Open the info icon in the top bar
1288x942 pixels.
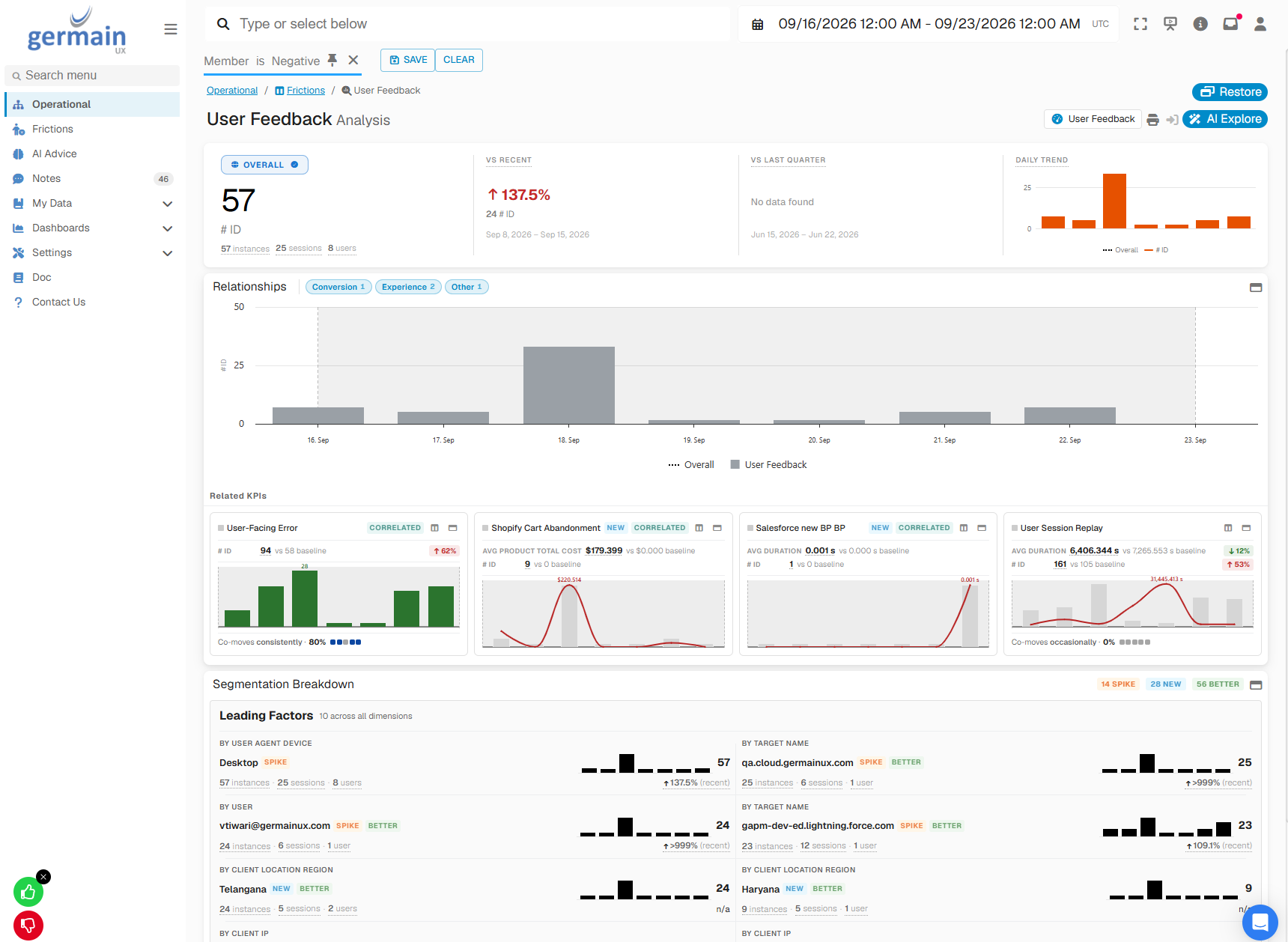[1200, 24]
